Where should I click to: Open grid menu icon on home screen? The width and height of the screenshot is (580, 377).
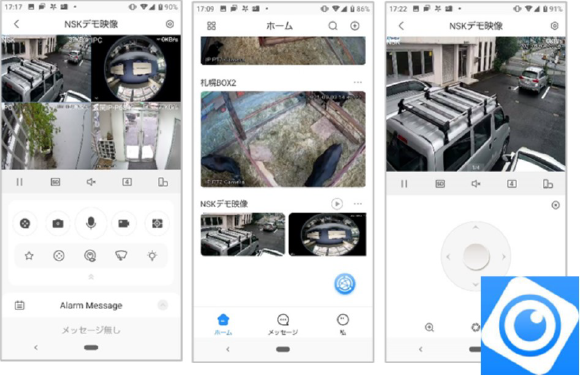(211, 26)
